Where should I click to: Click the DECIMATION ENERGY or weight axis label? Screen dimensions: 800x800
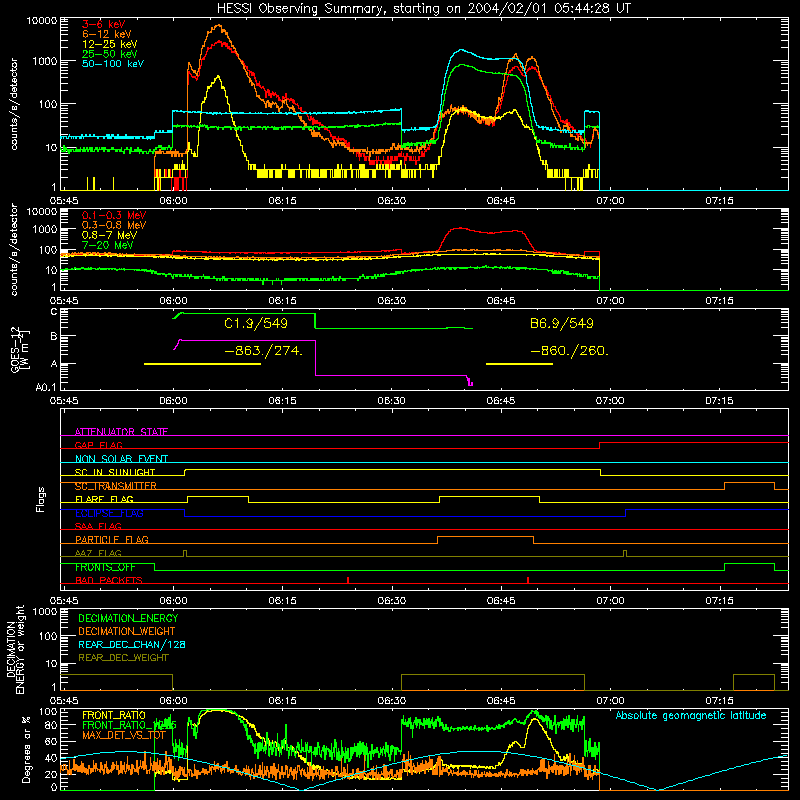point(15,649)
